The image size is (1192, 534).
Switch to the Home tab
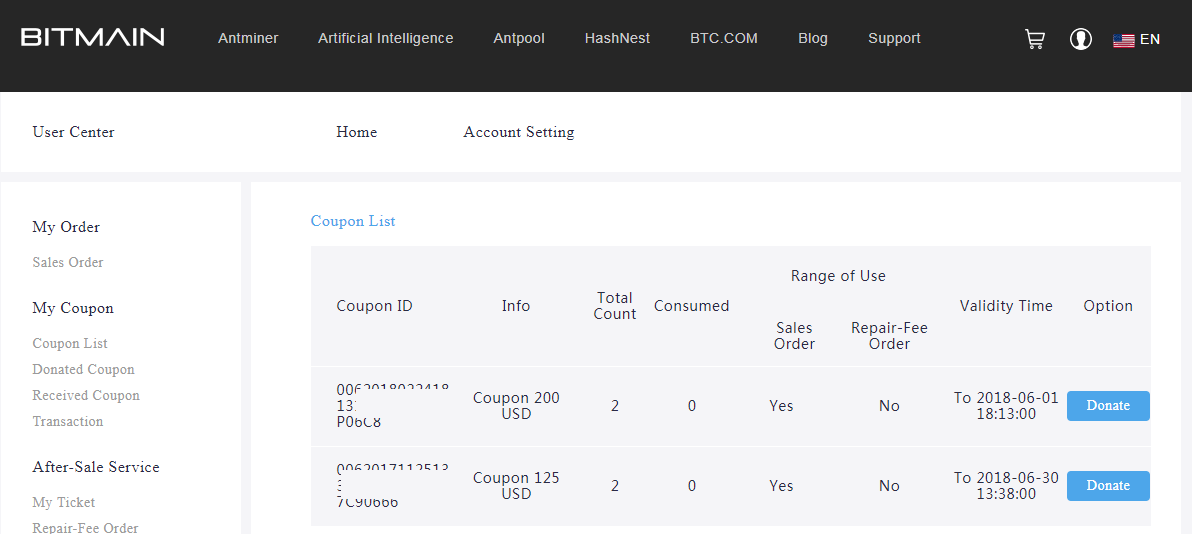[357, 132]
